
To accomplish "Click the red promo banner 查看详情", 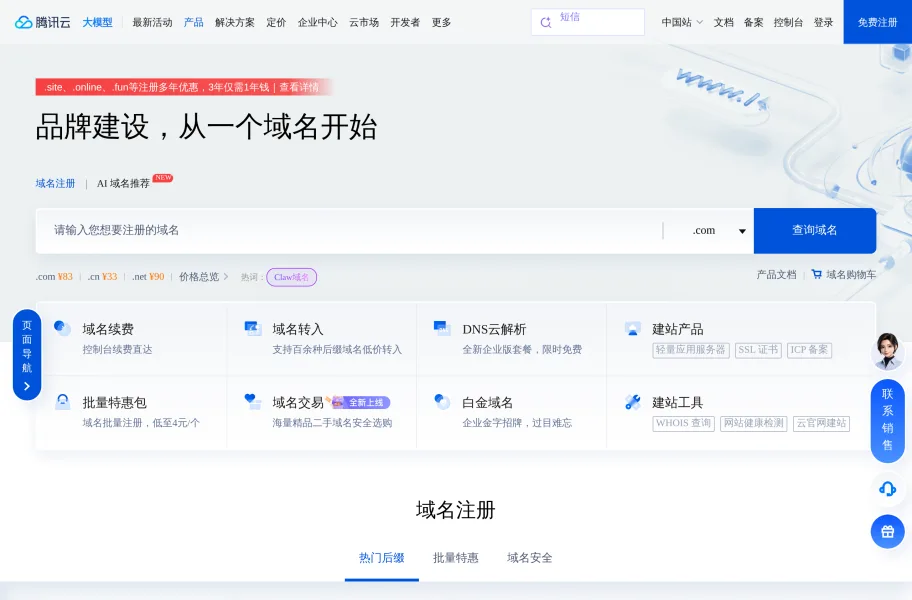I will click(x=299, y=87).
